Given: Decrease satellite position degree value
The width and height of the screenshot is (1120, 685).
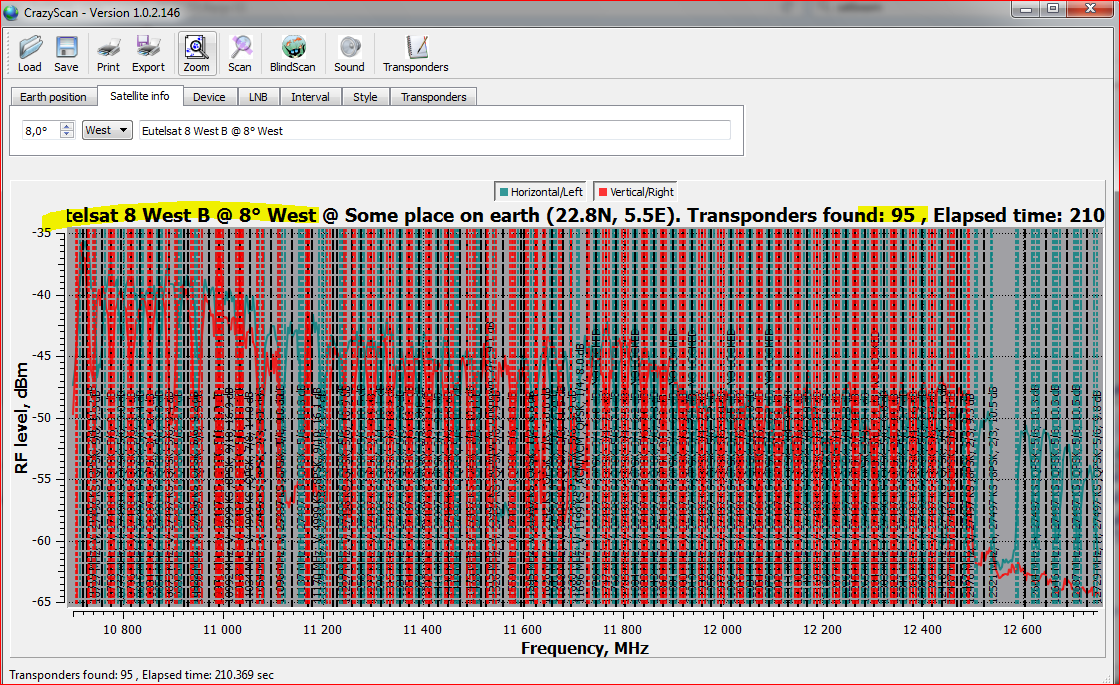Looking at the screenshot, I should [67, 134].
